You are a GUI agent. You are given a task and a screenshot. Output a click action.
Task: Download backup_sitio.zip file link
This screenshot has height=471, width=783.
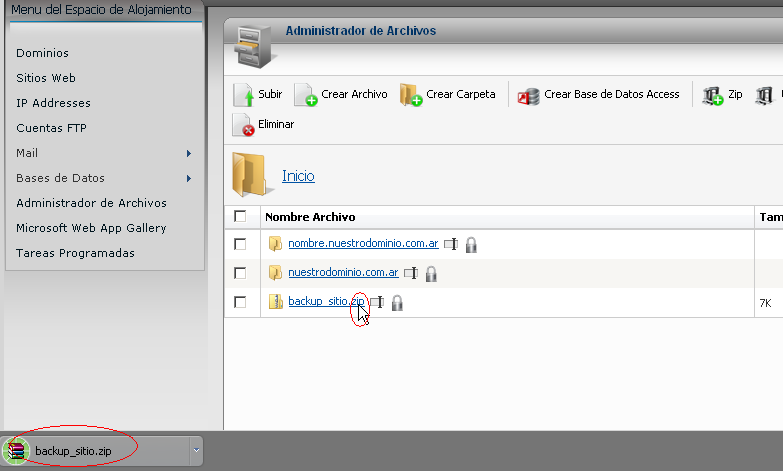[327, 301]
